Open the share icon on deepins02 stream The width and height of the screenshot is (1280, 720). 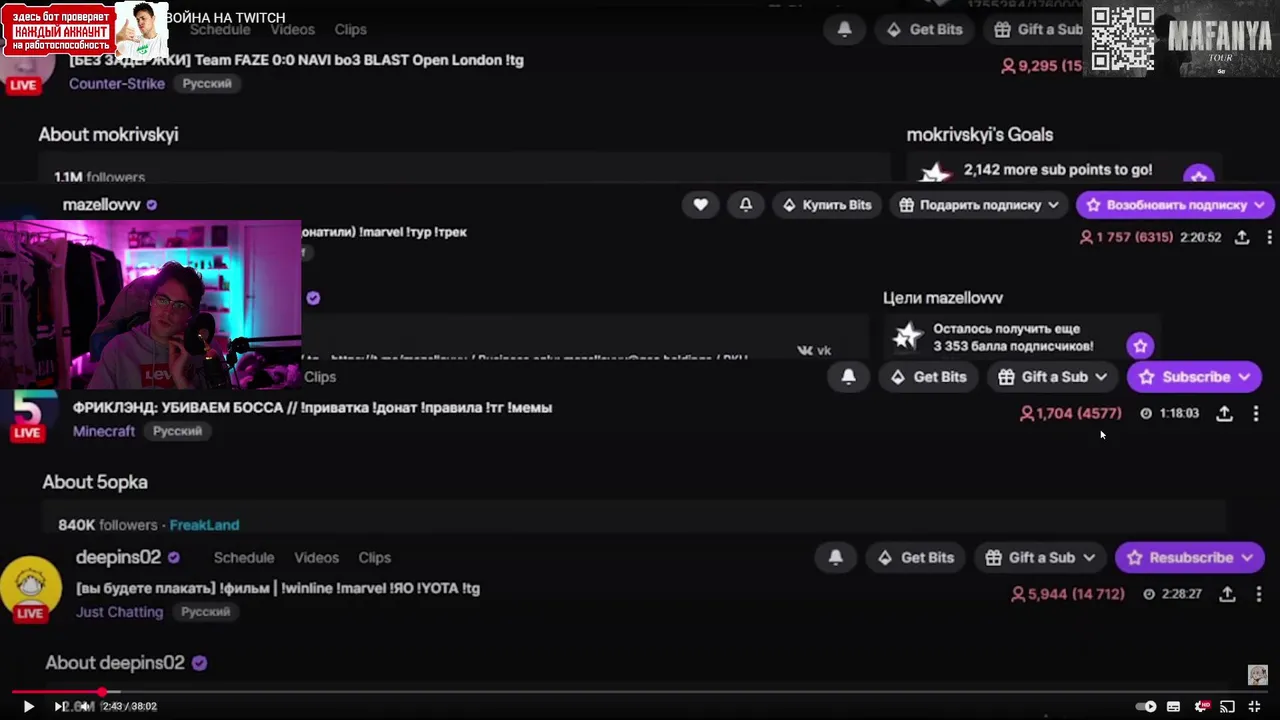point(1227,594)
